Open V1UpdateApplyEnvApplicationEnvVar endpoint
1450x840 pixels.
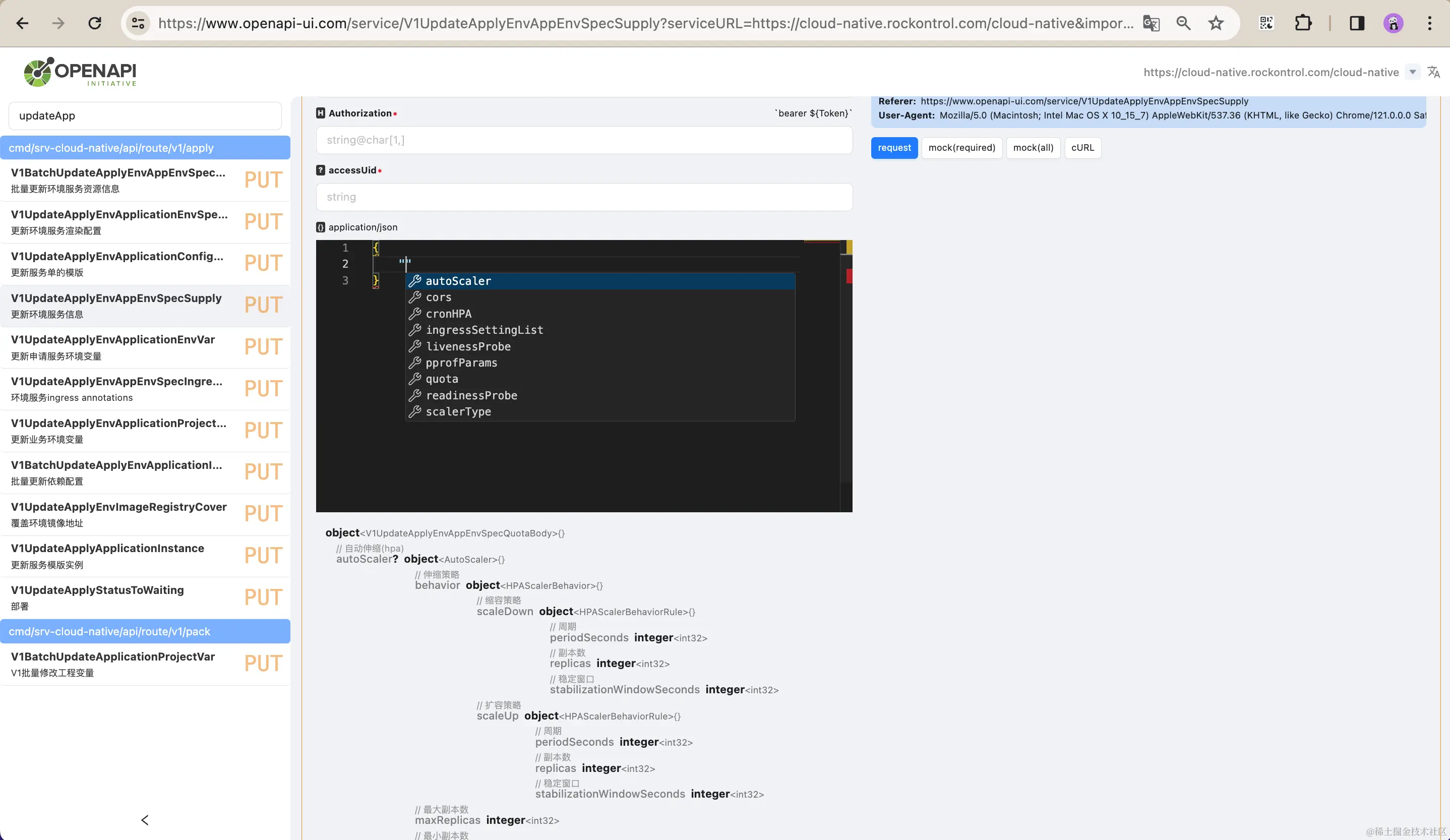tap(145, 347)
